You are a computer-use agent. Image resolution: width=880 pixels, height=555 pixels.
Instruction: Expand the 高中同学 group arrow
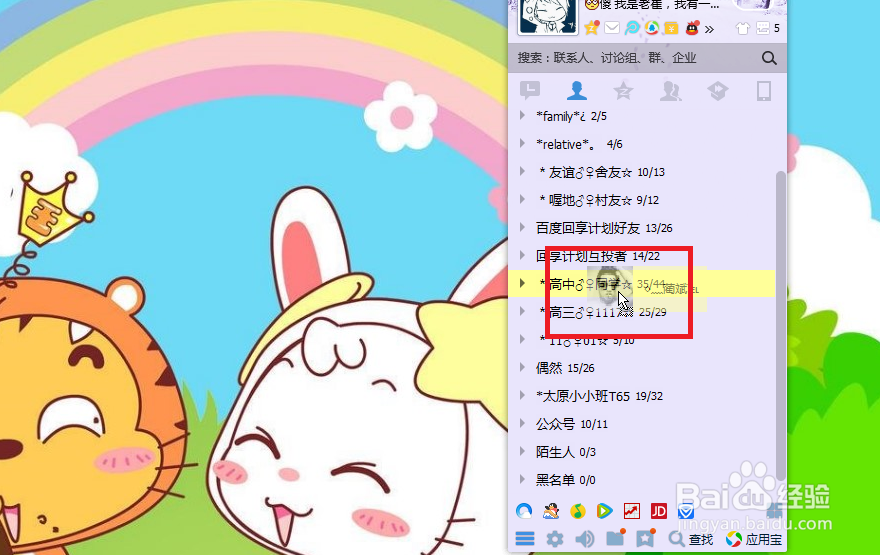point(522,283)
